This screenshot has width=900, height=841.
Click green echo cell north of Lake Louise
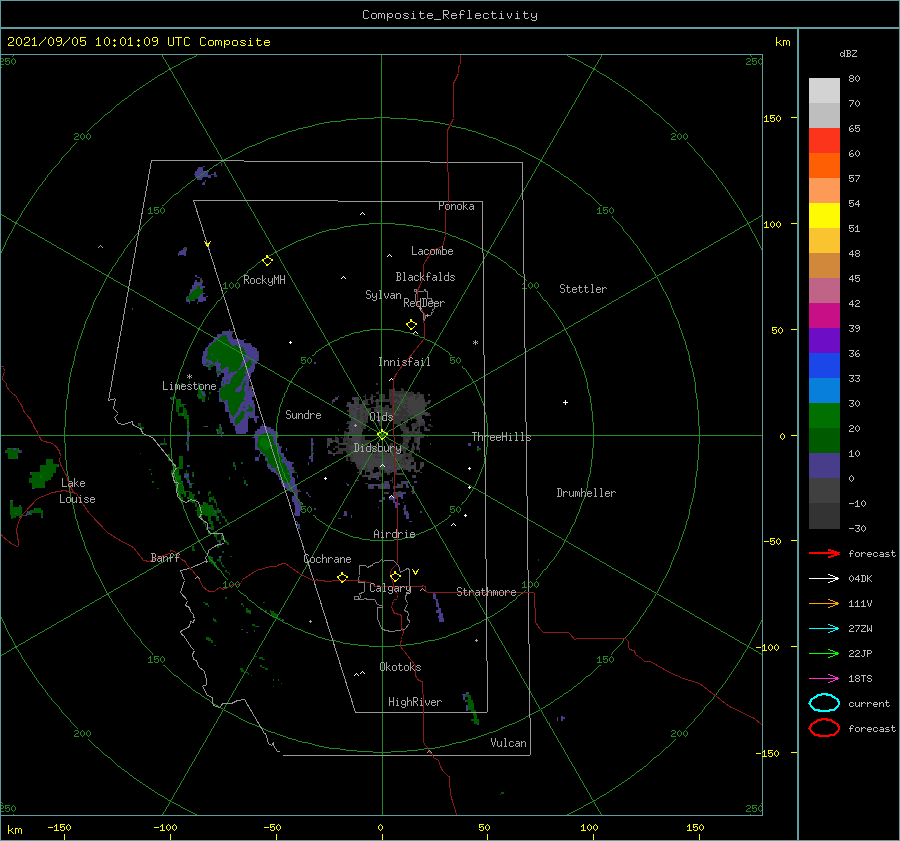coord(44,473)
